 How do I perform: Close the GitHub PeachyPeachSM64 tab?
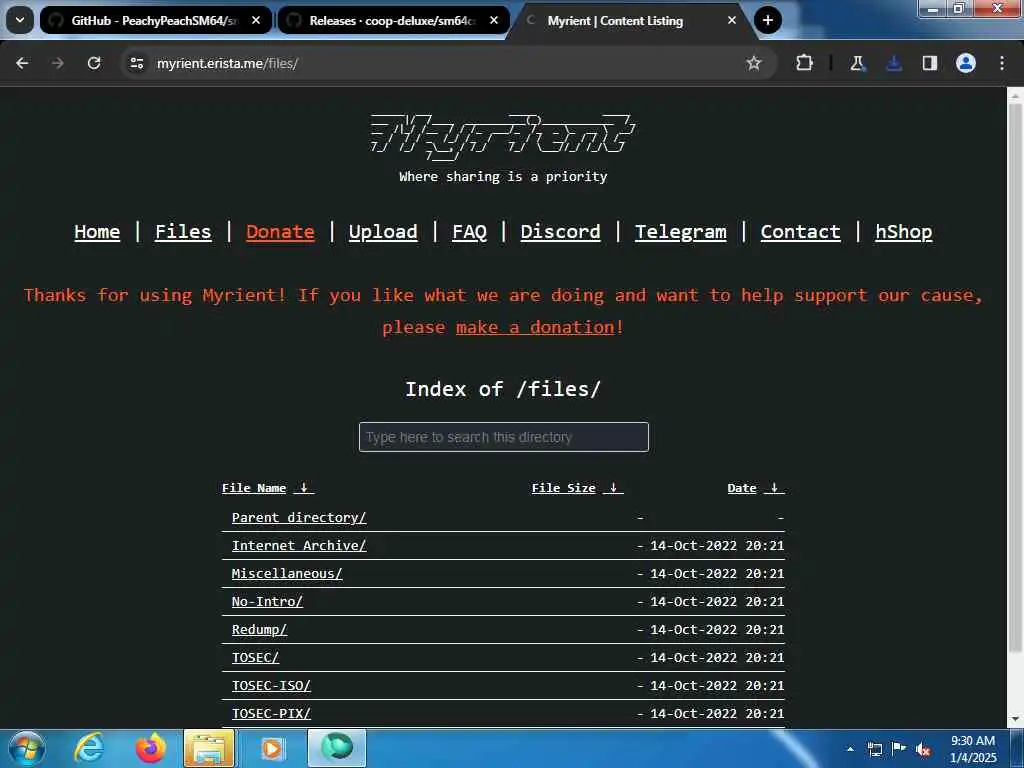tap(256, 20)
